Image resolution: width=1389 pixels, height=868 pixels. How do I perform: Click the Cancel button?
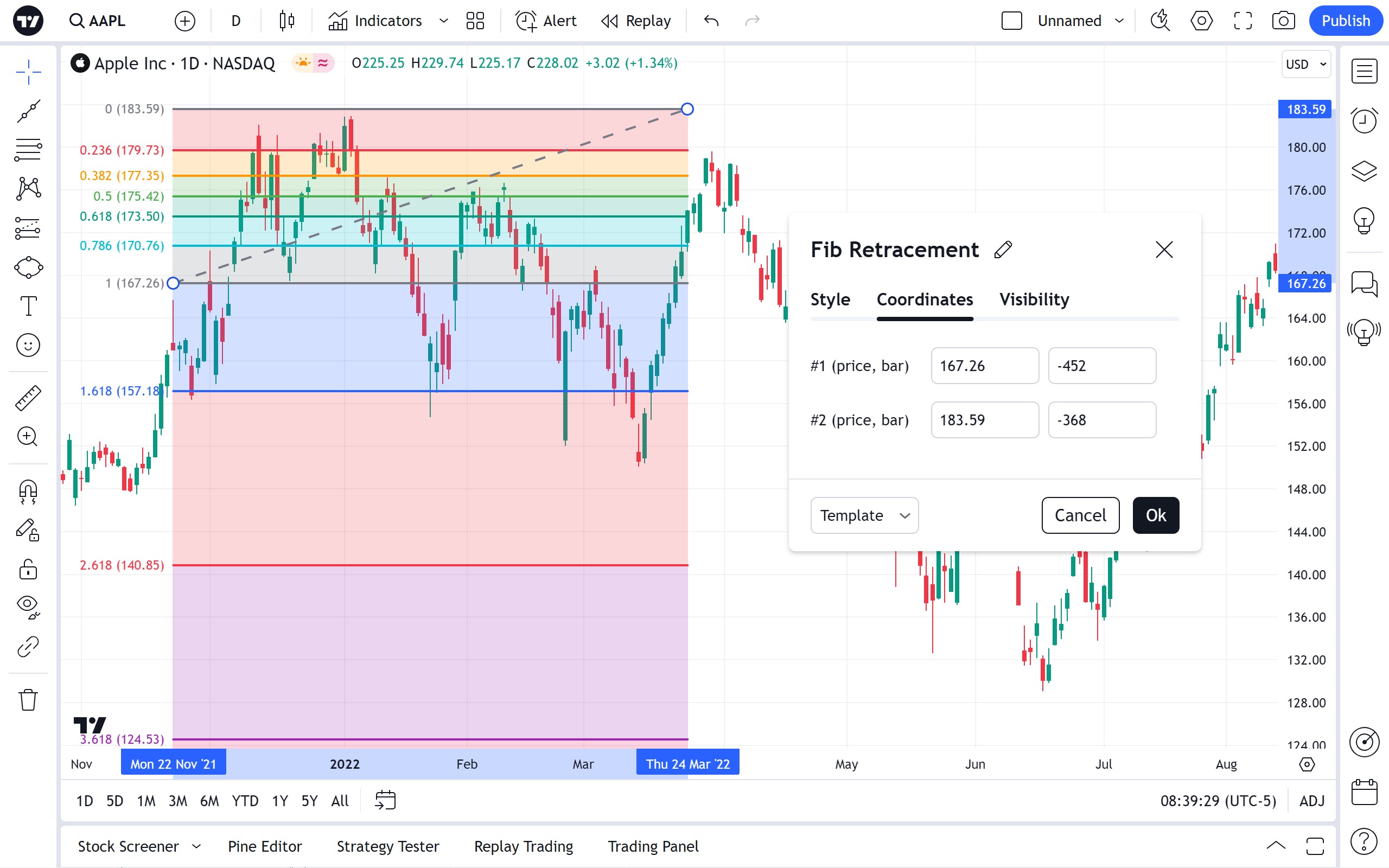tap(1080, 515)
